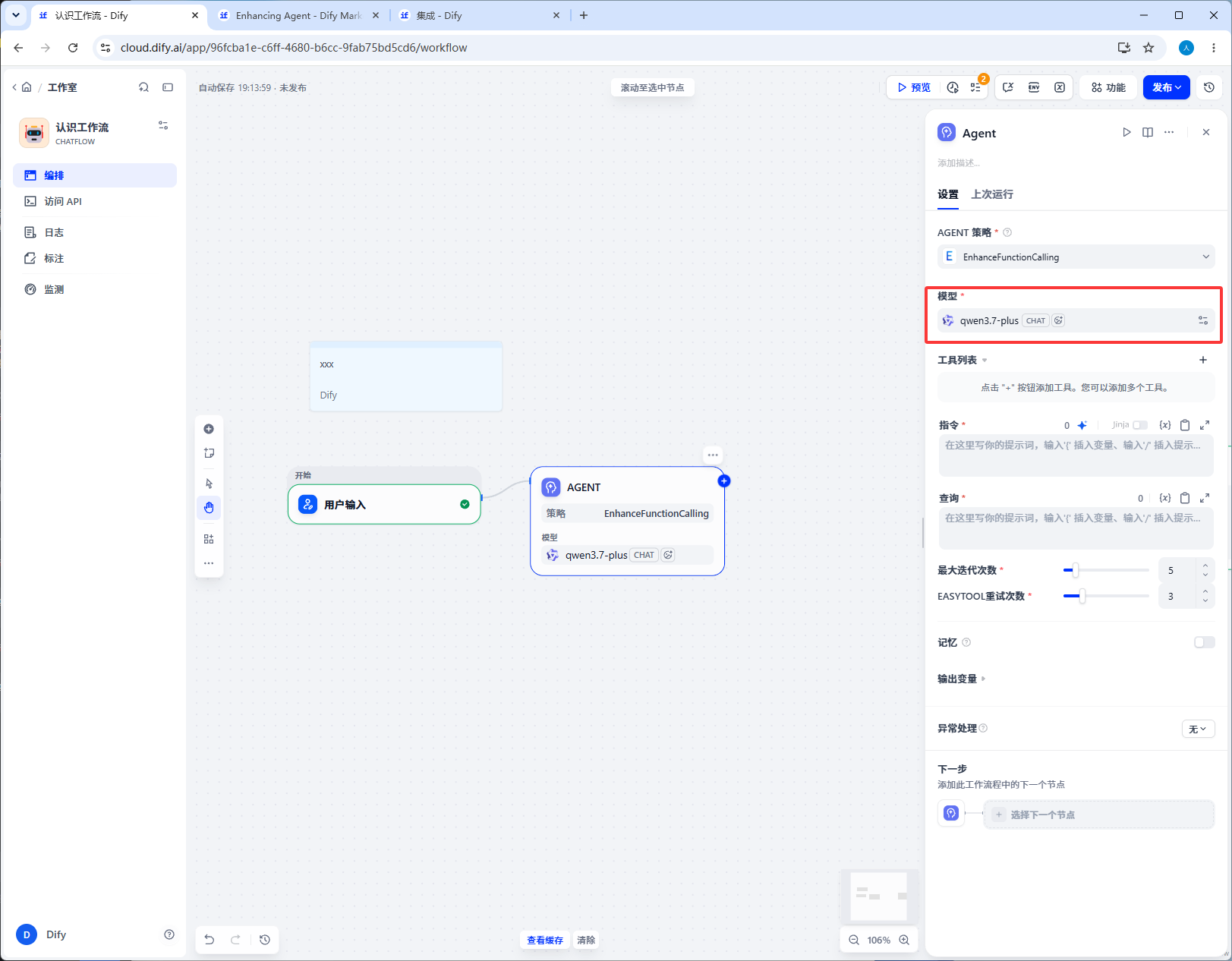Add a tool to the 工具列表
The image size is (1232, 961).
coord(1203,360)
